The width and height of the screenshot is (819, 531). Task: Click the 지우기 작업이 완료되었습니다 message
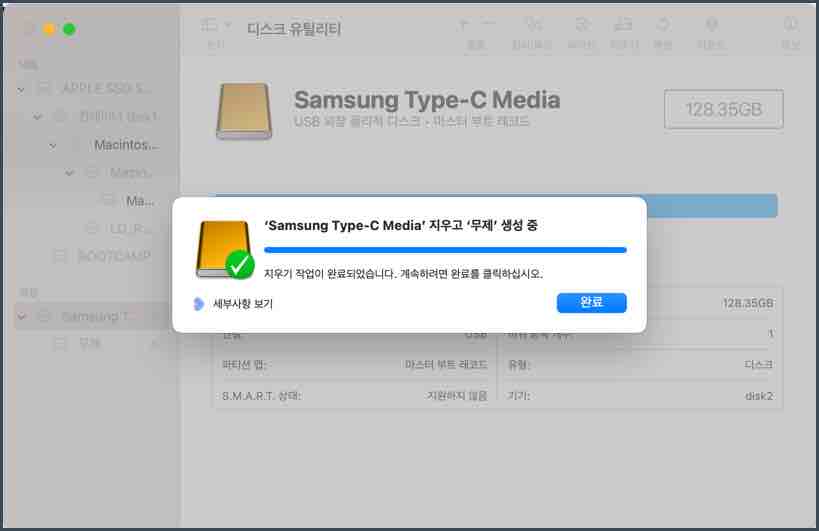[403, 274]
